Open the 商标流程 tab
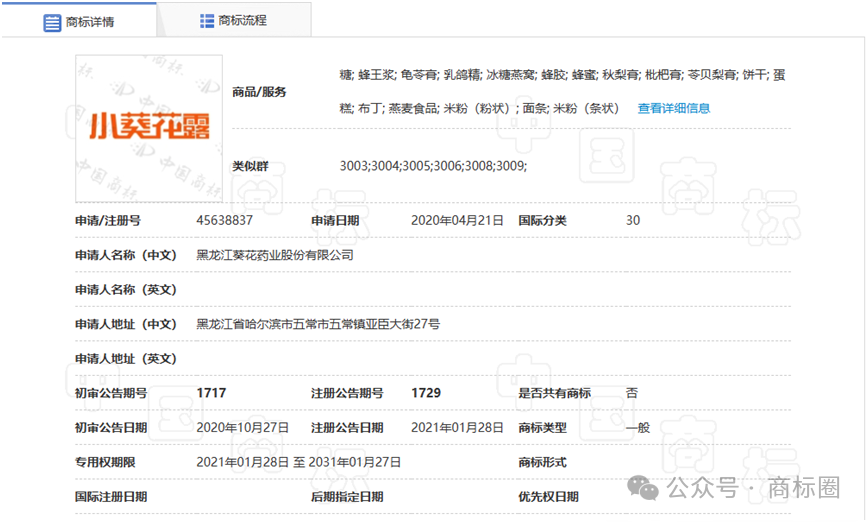 click(x=242, y=21)
